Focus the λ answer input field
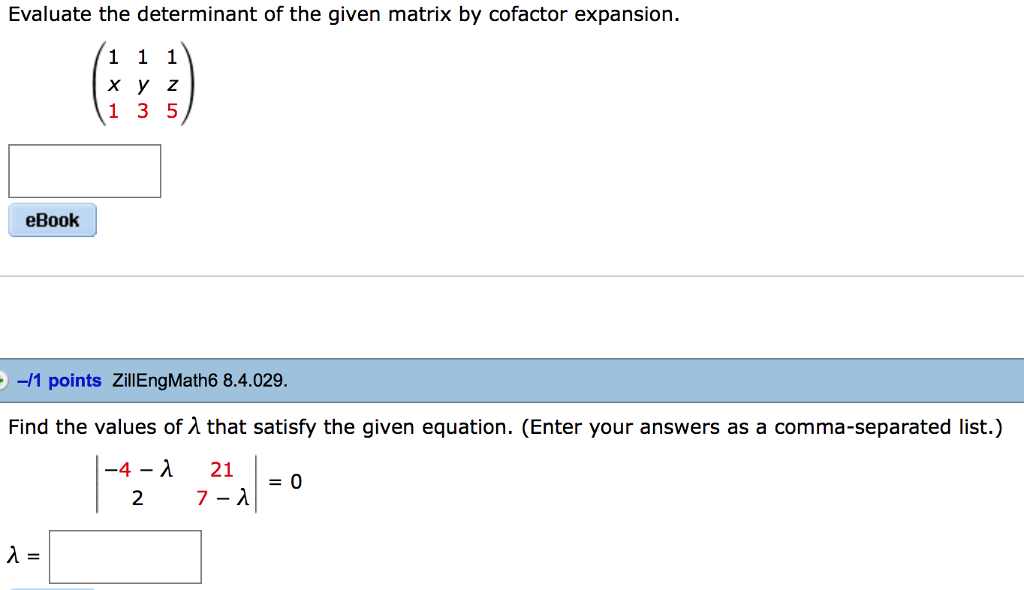1024x590 pixels. tap(125, 557)
